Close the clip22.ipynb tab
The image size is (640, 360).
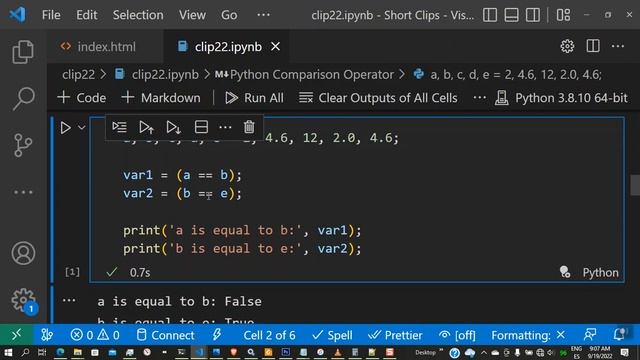point(276,47)
